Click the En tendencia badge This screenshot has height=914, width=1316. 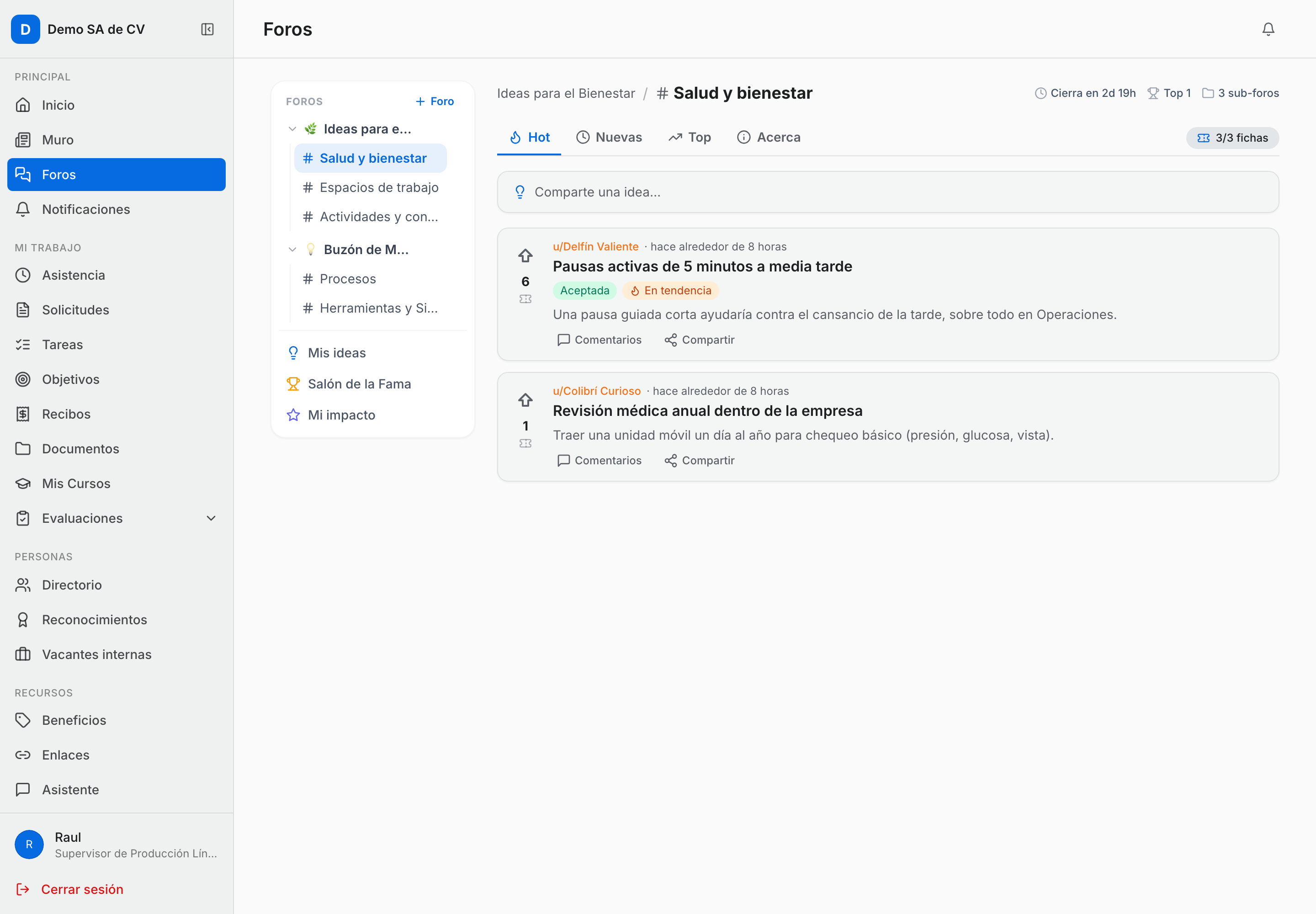coord(671,290)
